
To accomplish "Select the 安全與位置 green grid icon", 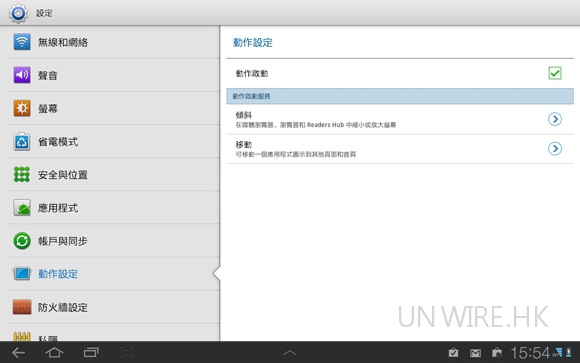I will click(22, 174).
